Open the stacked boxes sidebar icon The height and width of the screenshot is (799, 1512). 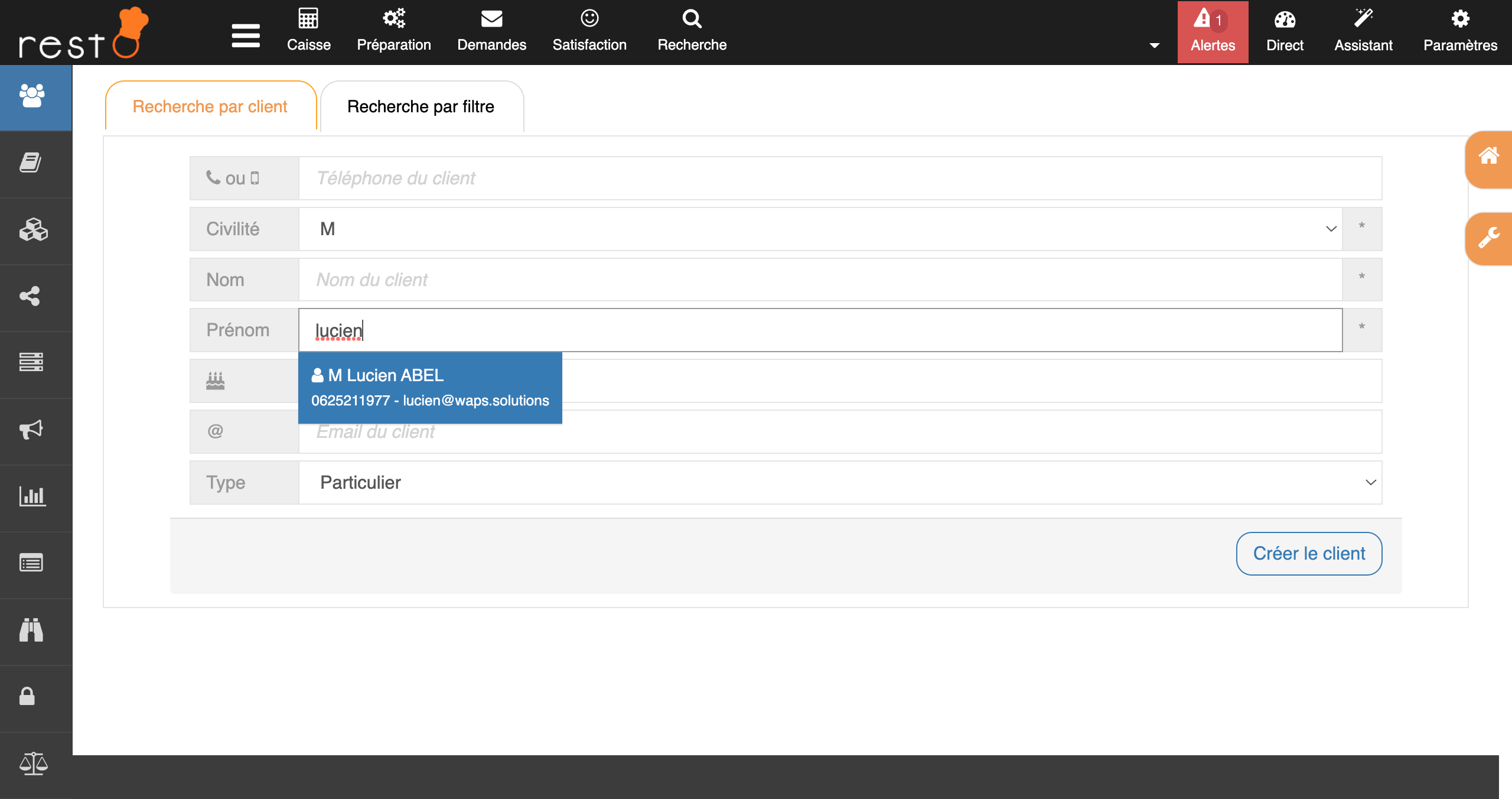point(33,229)
